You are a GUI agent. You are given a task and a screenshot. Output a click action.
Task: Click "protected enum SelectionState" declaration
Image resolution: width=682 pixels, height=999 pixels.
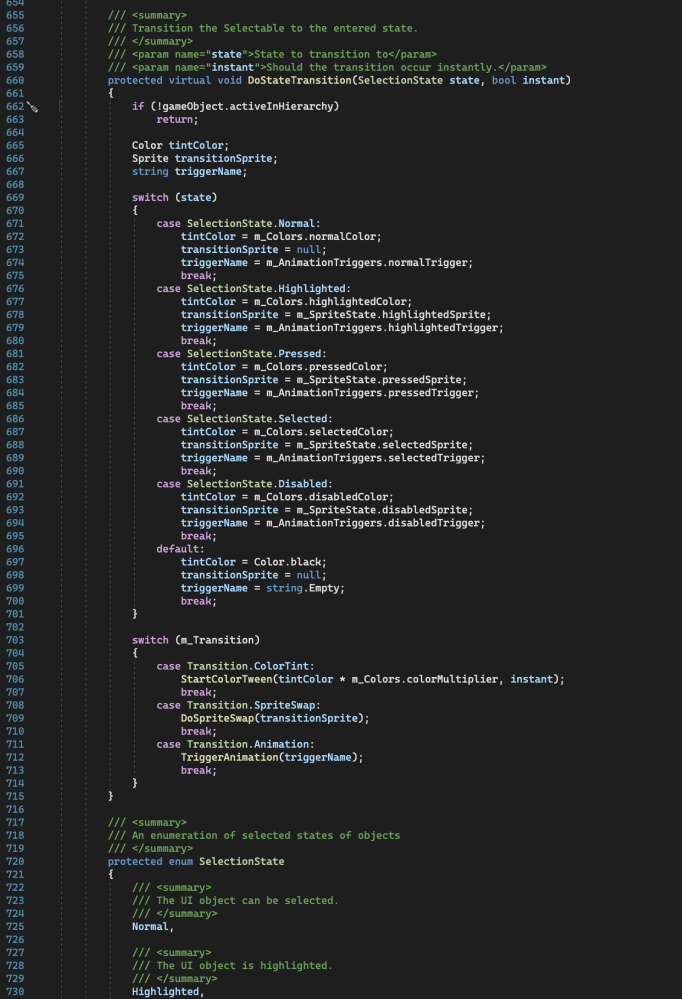click(196, 861)
